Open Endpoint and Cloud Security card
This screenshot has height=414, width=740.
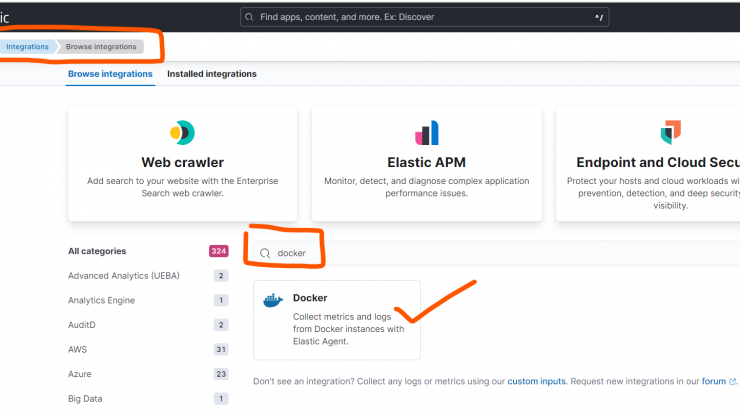648,163
